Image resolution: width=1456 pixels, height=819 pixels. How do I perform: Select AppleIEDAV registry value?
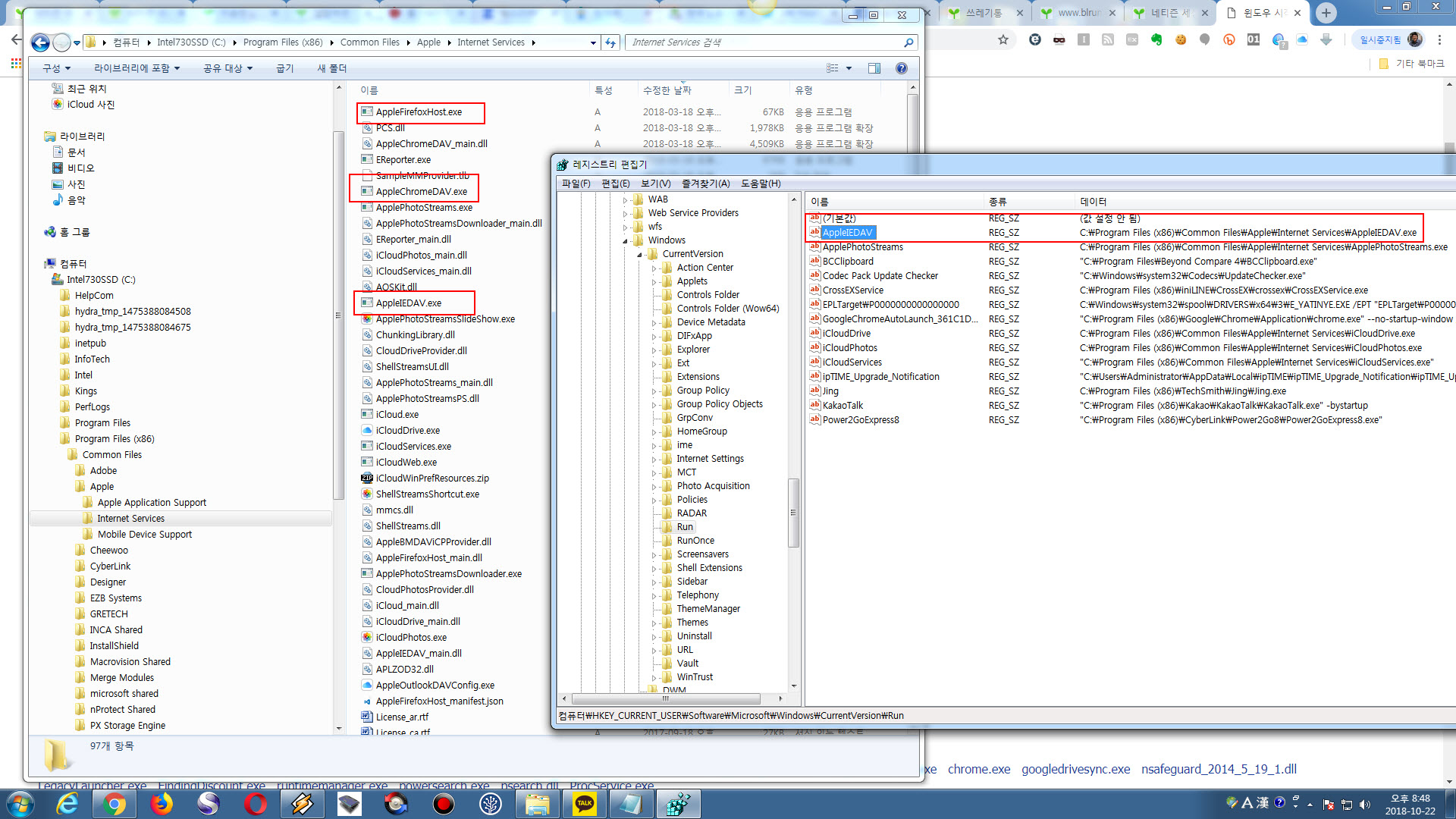847,233
